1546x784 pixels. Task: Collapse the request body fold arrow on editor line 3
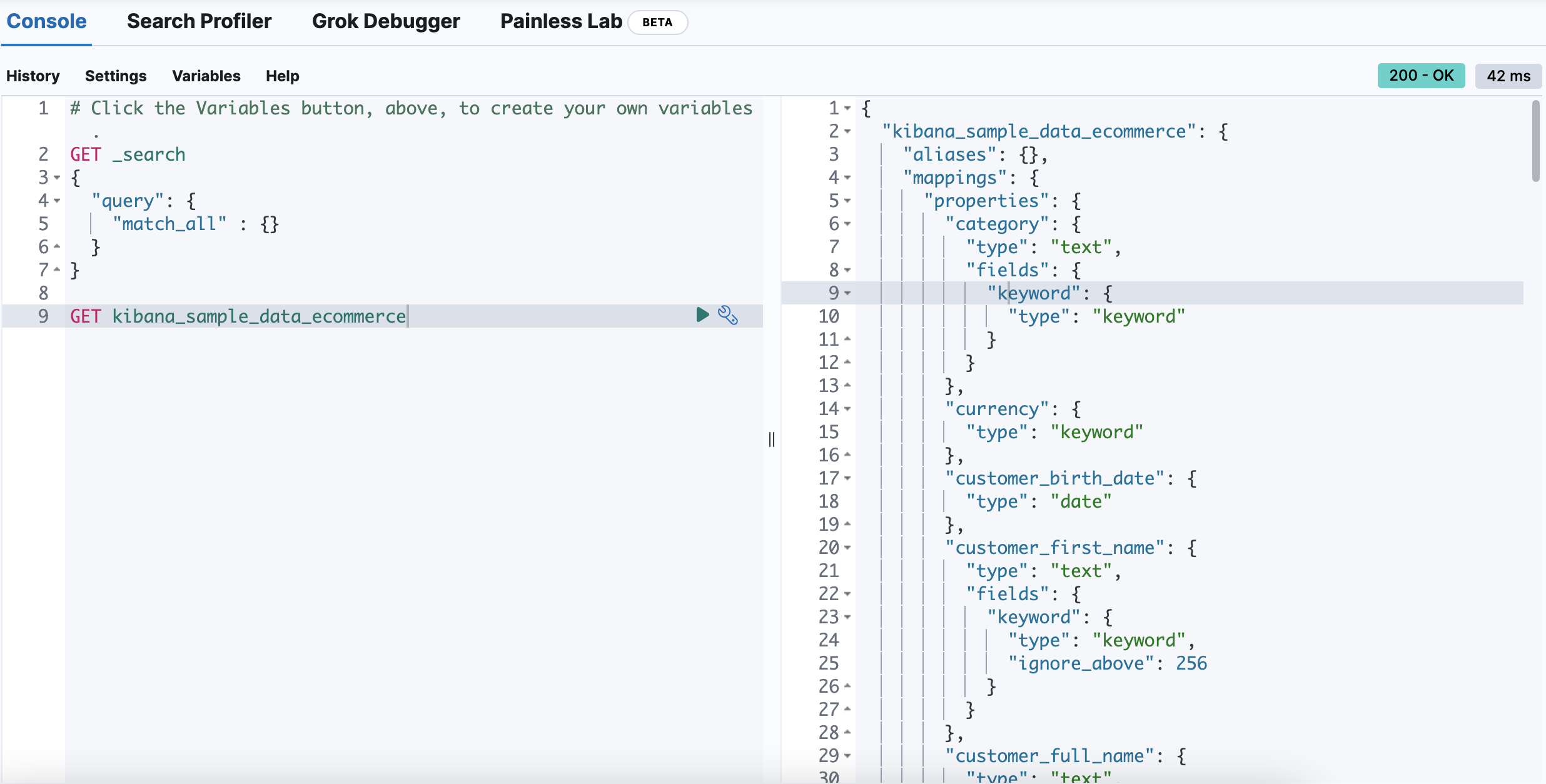point(57,178)
